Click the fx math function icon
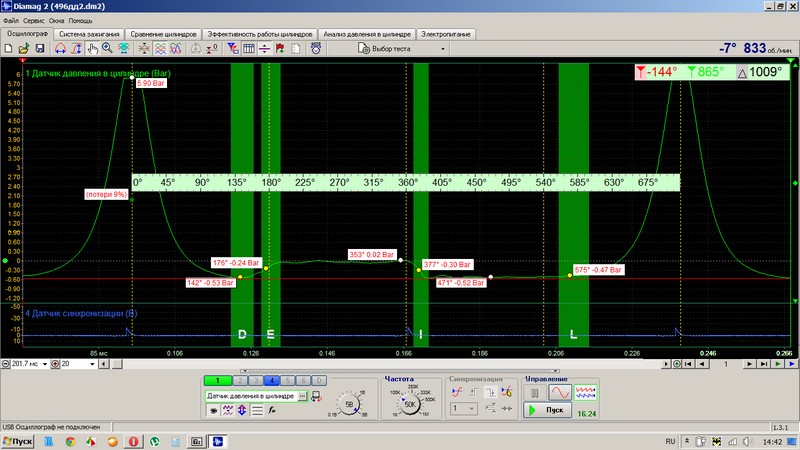Image resolution: width=800 pixels, height=450 pixels. (x=272, y=410)
